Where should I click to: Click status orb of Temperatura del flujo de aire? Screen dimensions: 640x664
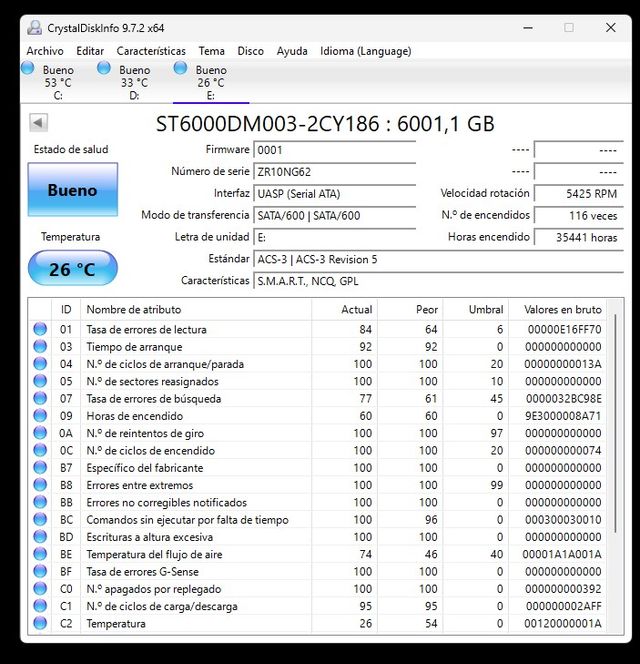[x=40, y=554]
